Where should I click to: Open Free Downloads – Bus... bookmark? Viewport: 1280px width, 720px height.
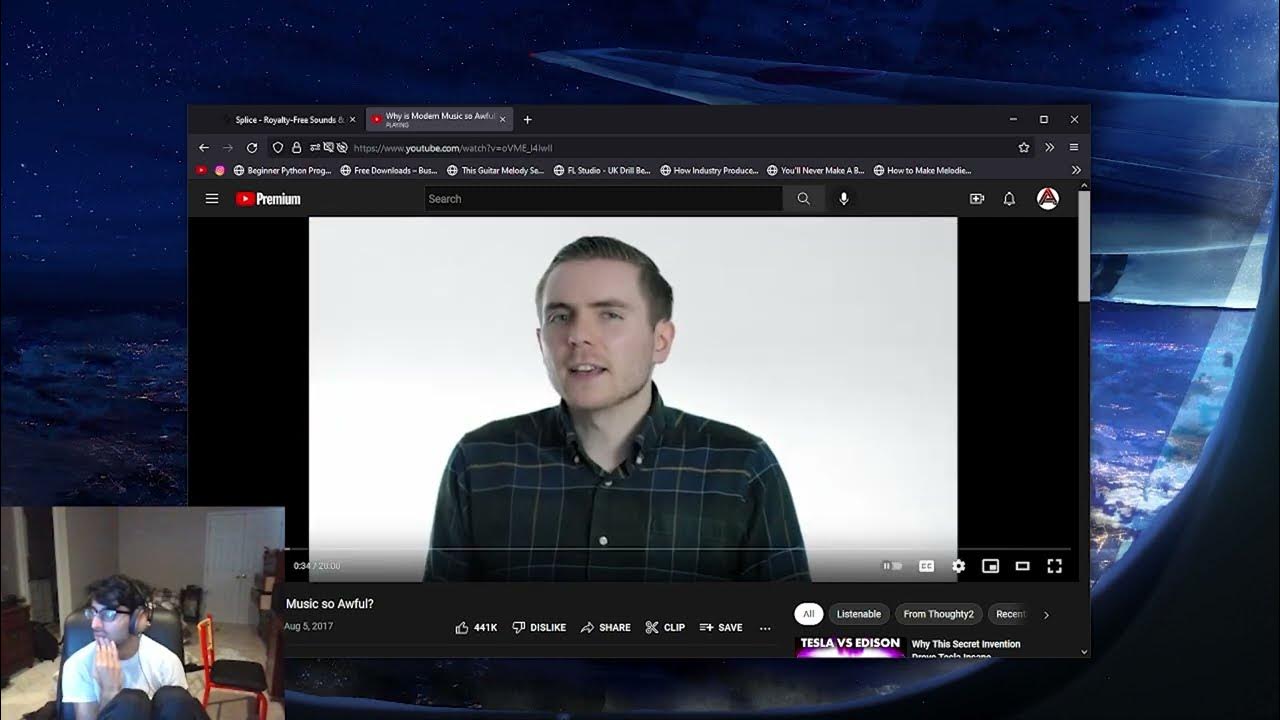(x=389, y=170)
